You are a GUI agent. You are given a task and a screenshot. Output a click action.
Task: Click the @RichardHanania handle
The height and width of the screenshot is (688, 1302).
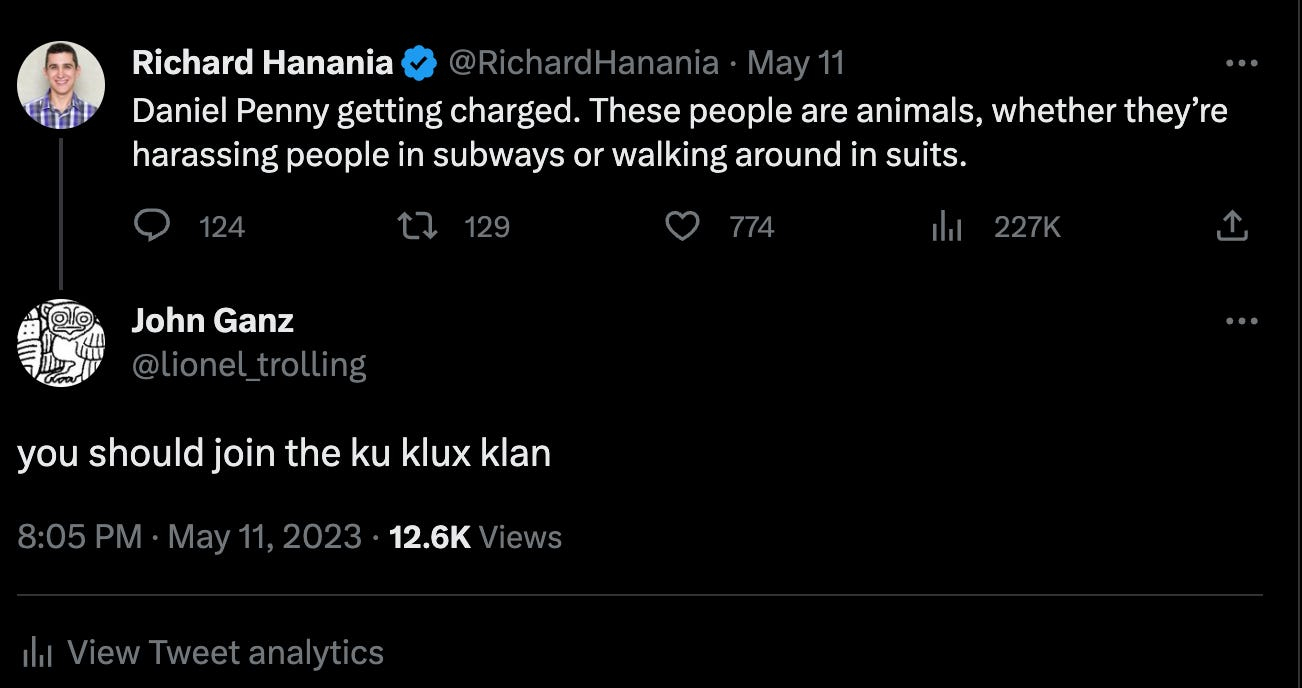point(583,64)
